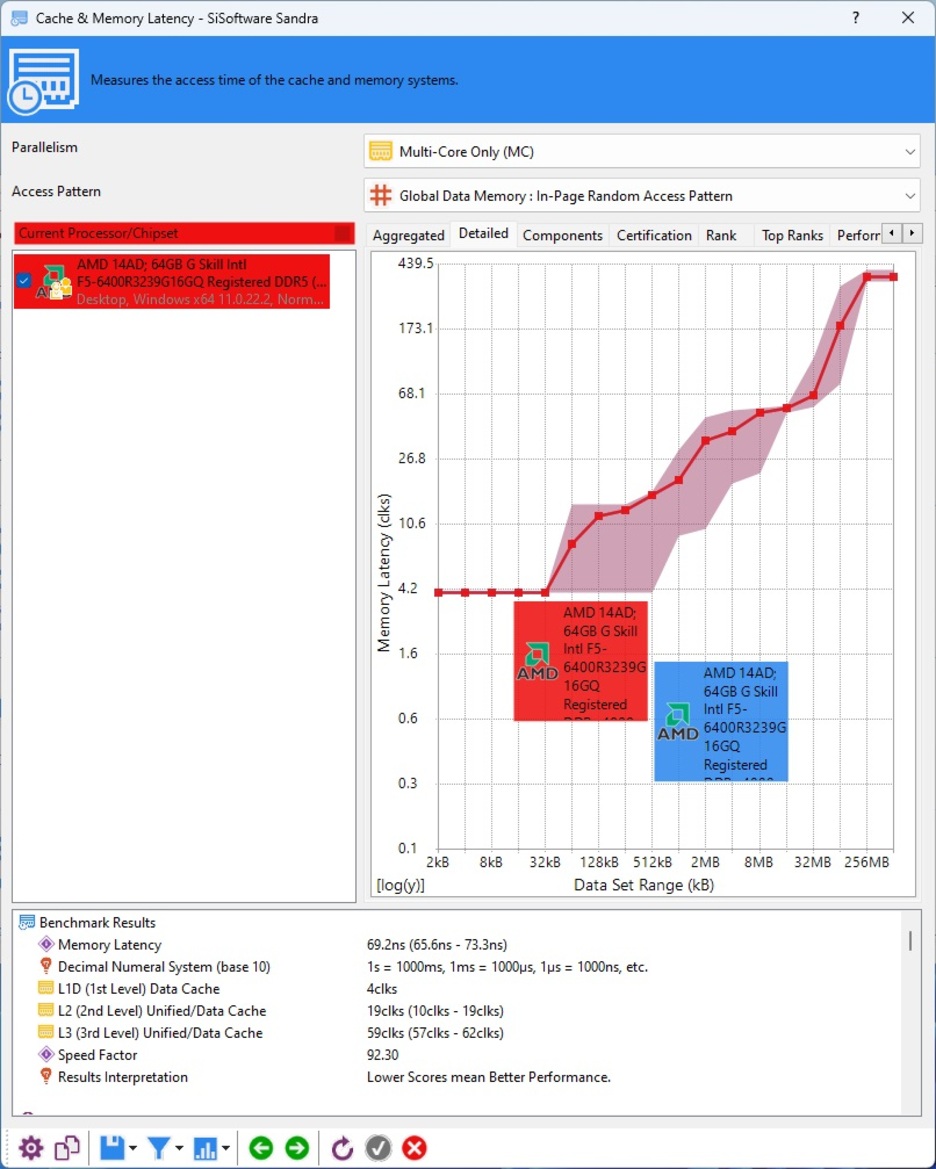Click the Speed Factor diamond icon
936x1169 pixels.
(46, 1054)
